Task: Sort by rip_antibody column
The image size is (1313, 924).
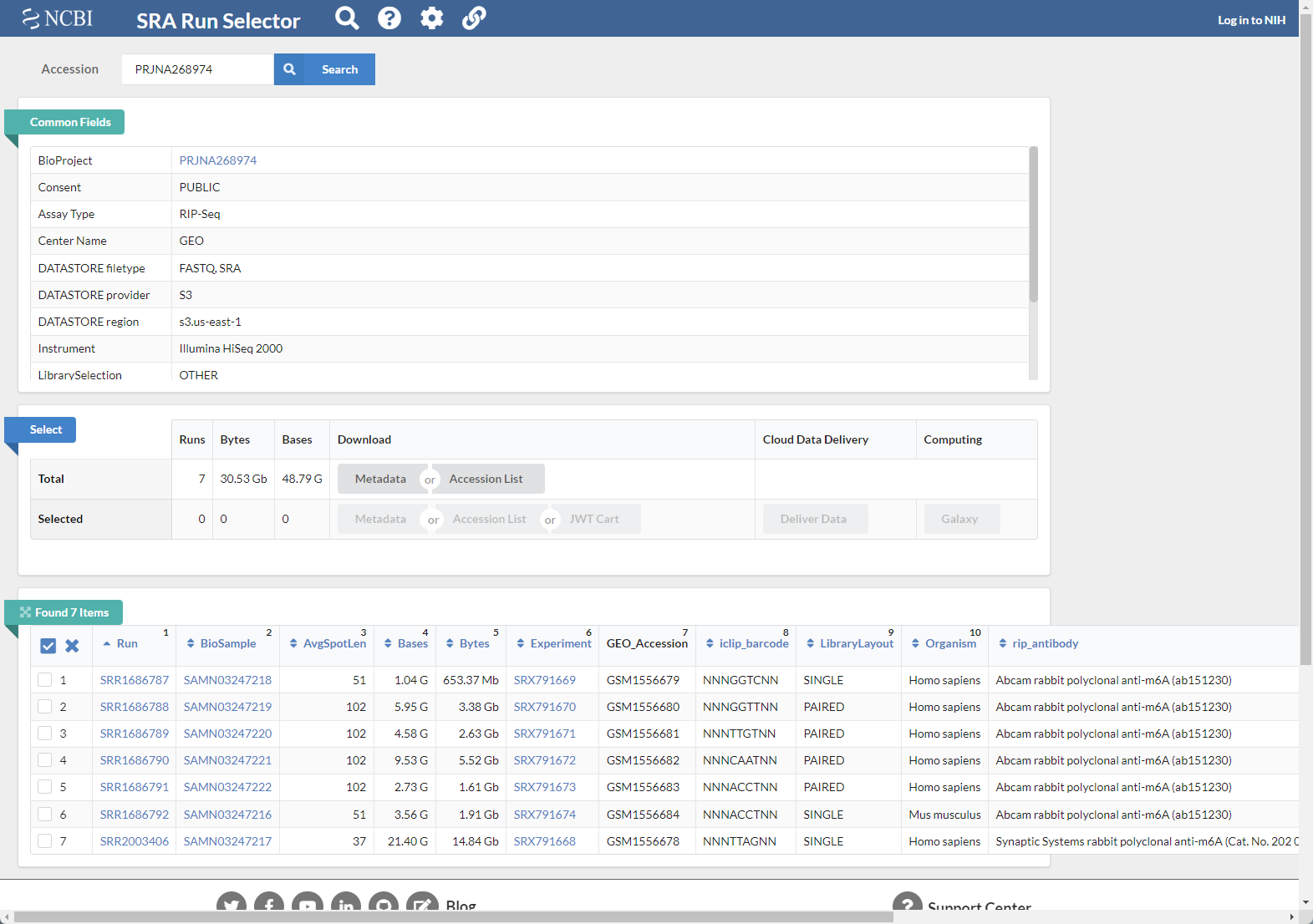Action: (x=1039, y=643)
